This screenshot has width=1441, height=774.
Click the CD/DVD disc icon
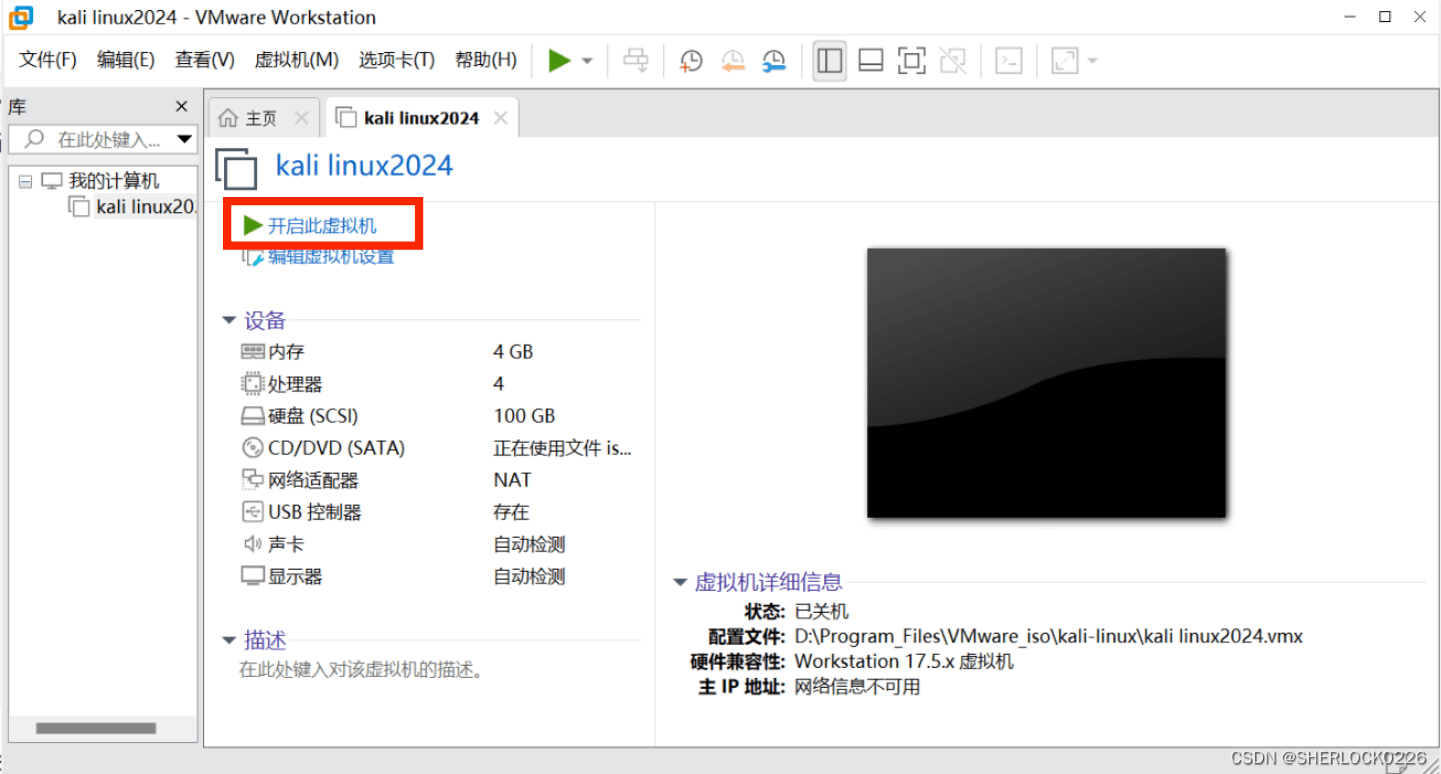click(252, 448)
